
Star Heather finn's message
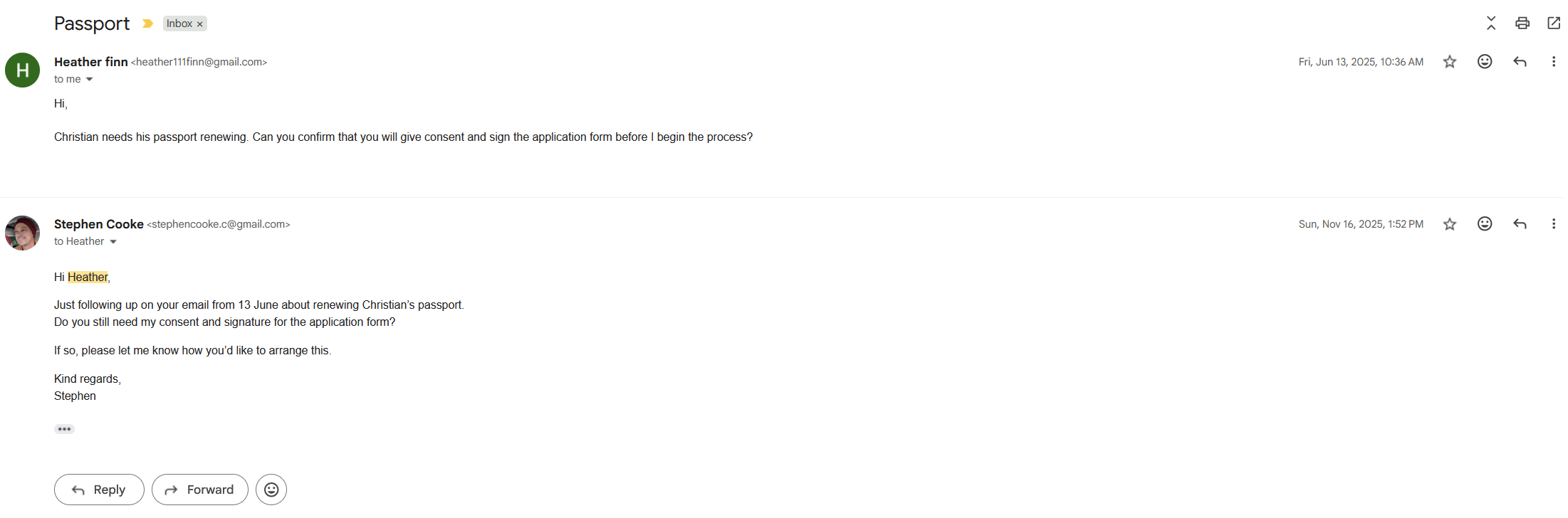[x=1449, y=62]
